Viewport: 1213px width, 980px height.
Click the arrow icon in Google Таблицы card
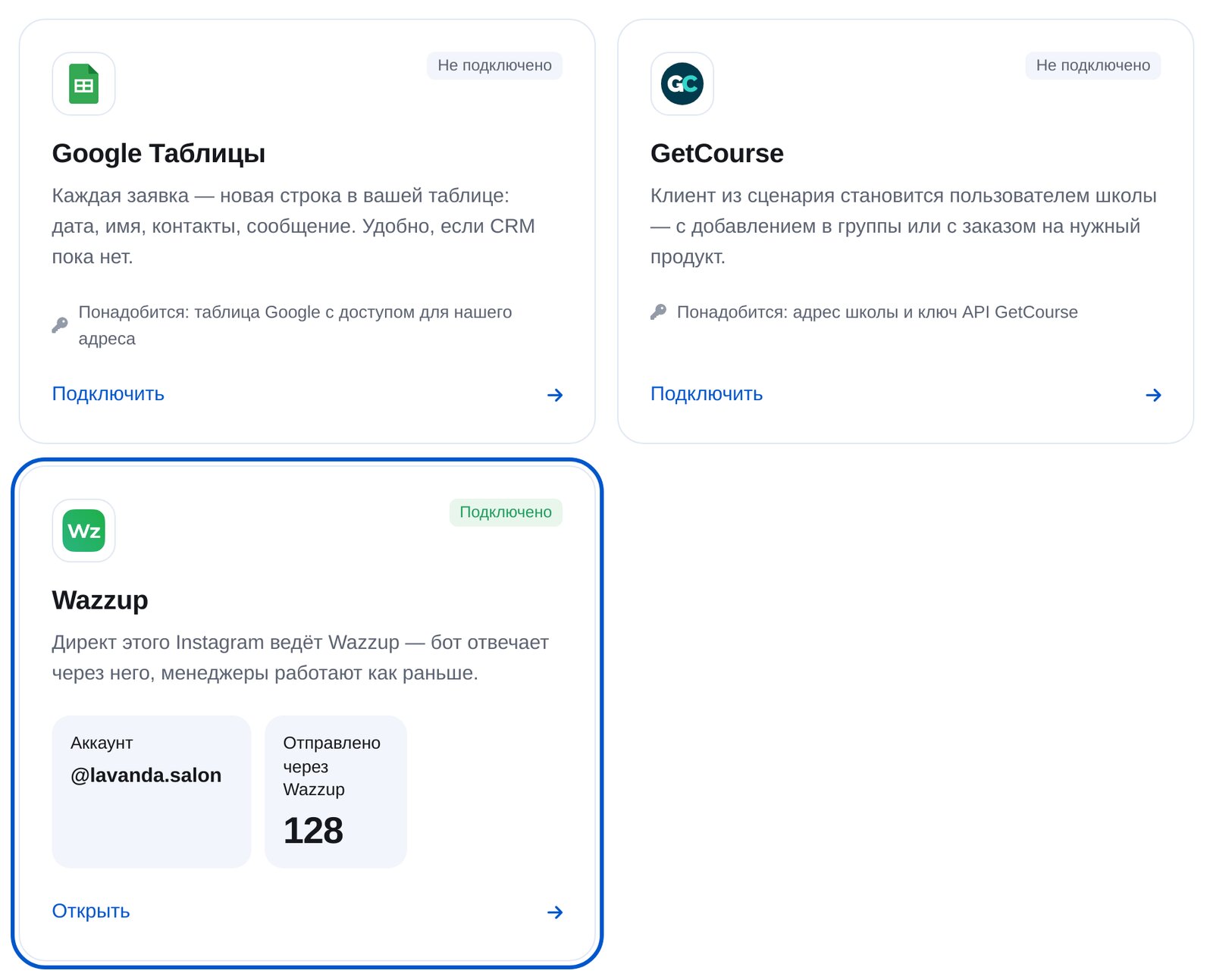coord(555,395)
